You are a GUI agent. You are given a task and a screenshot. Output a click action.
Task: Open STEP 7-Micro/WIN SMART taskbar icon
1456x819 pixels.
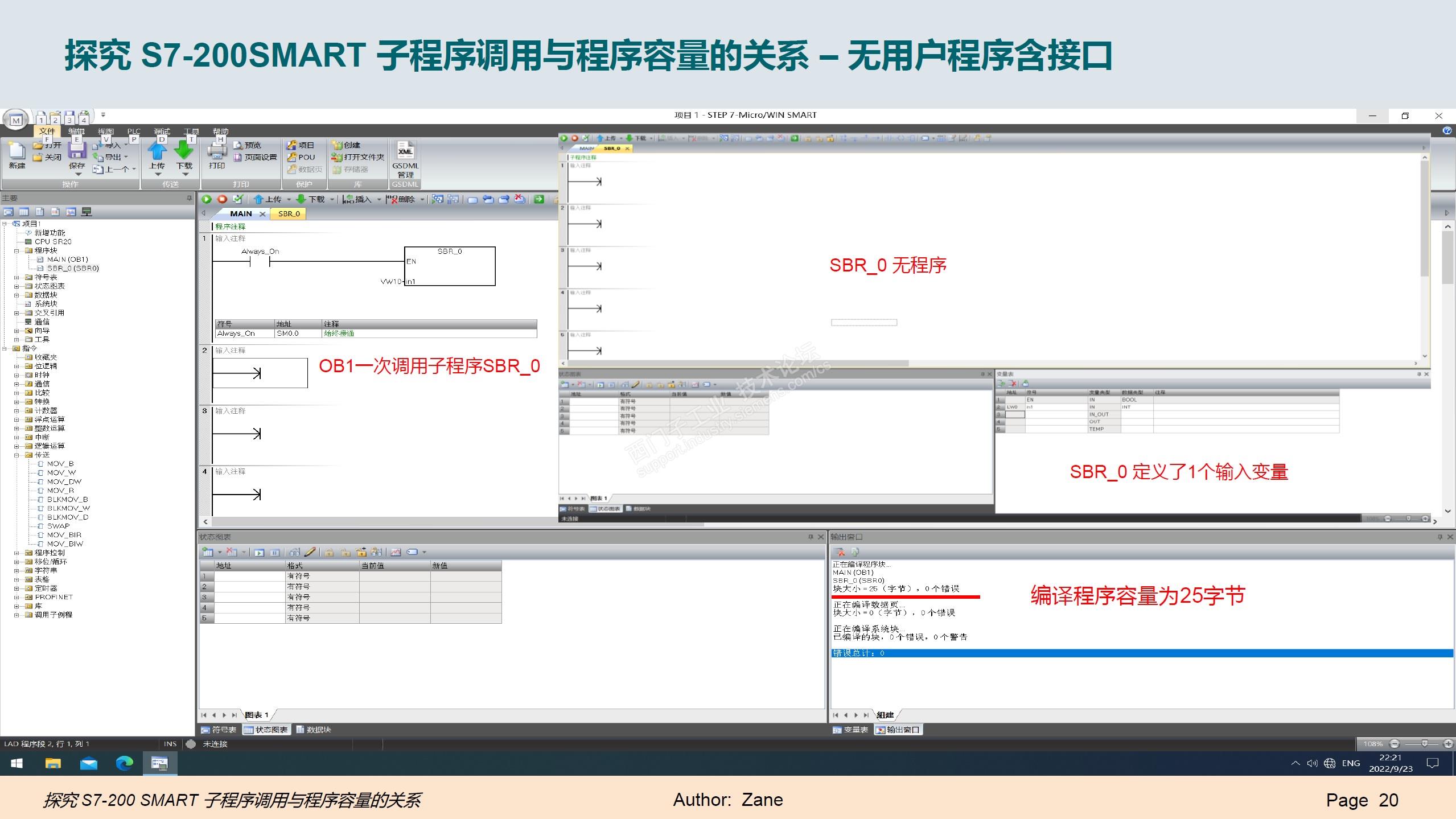tap(159, 763)
